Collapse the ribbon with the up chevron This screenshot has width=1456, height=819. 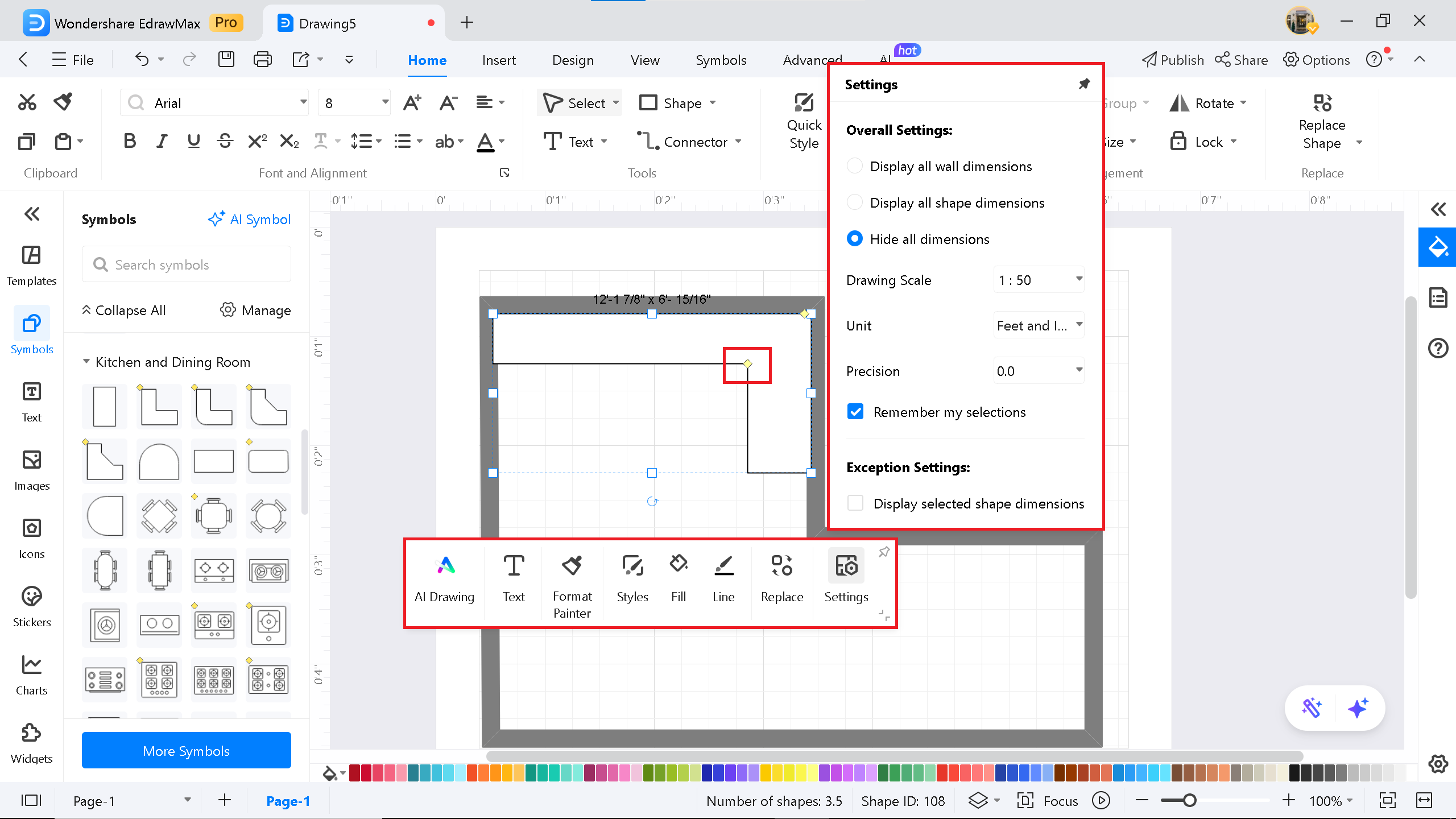1419,59
